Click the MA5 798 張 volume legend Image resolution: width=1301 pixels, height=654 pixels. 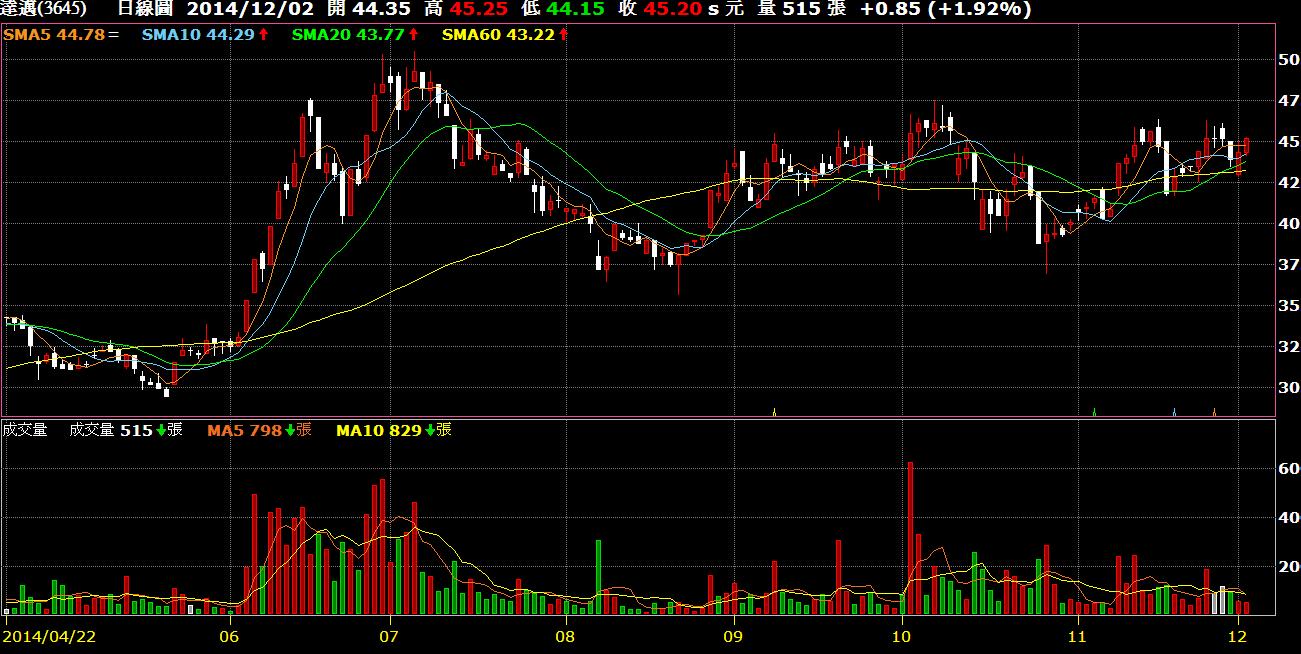coord(260,430)
